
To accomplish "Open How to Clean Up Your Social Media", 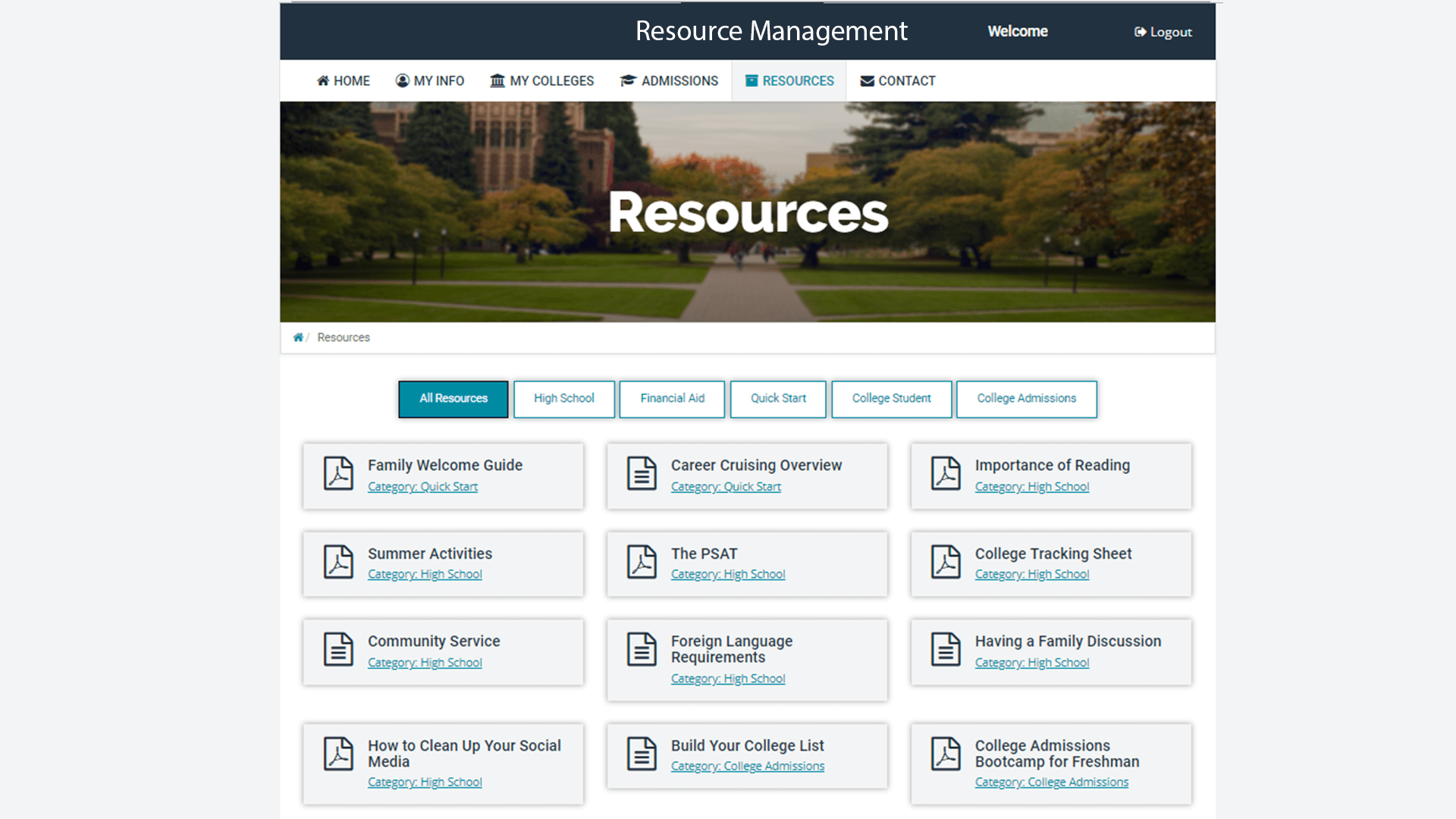I will 464,754.
